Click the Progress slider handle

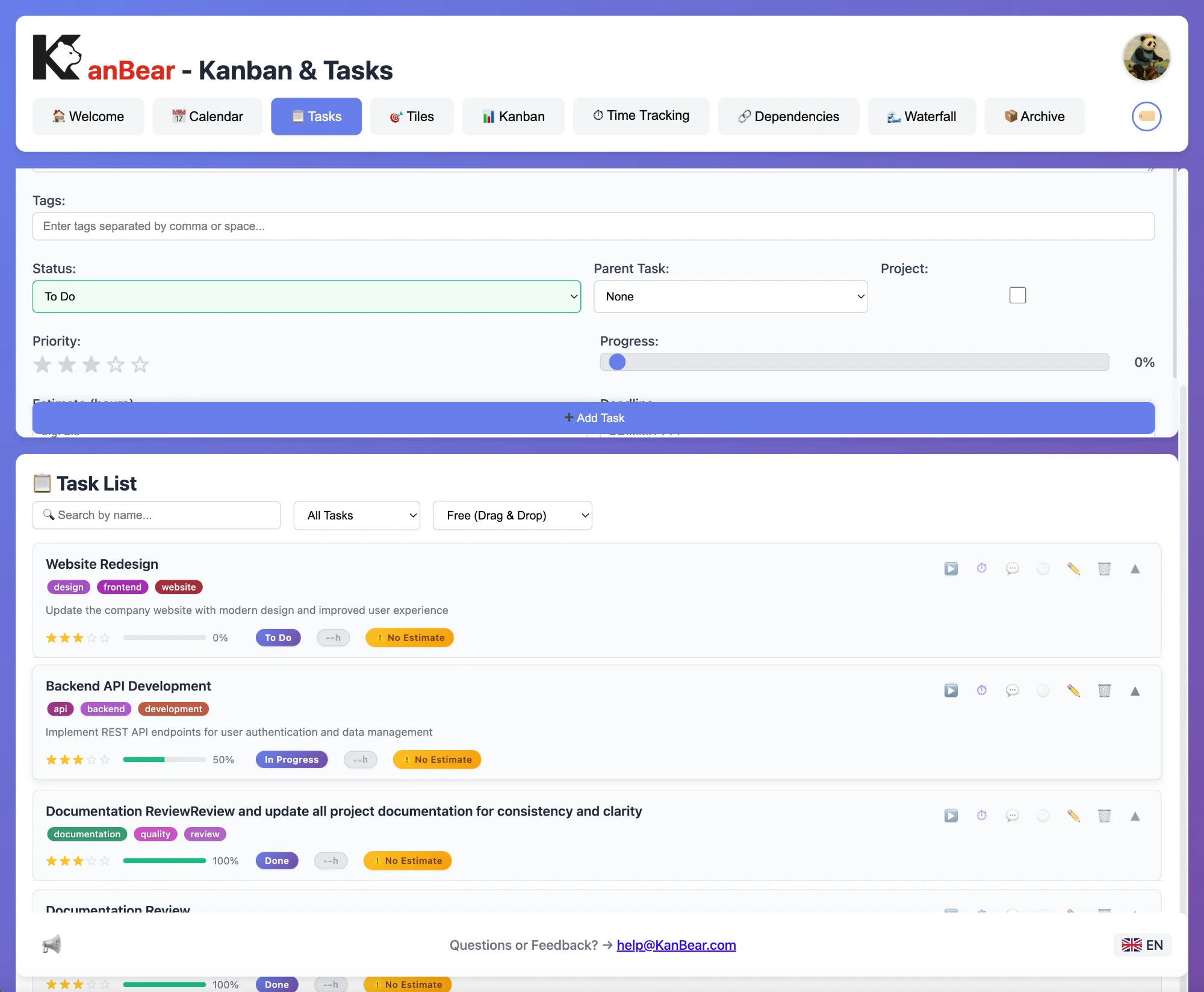(617, 362)
